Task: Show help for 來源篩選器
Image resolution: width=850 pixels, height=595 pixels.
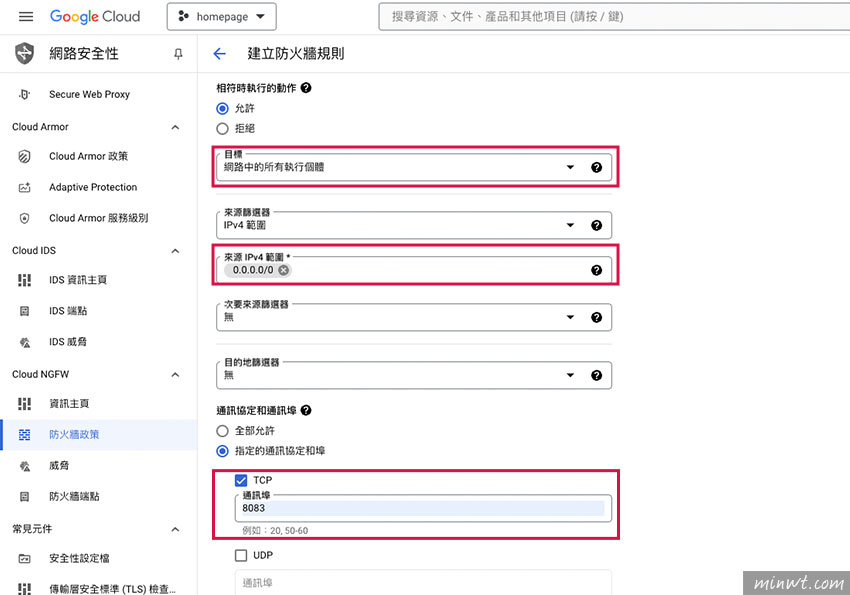Action: click(596, 225)
